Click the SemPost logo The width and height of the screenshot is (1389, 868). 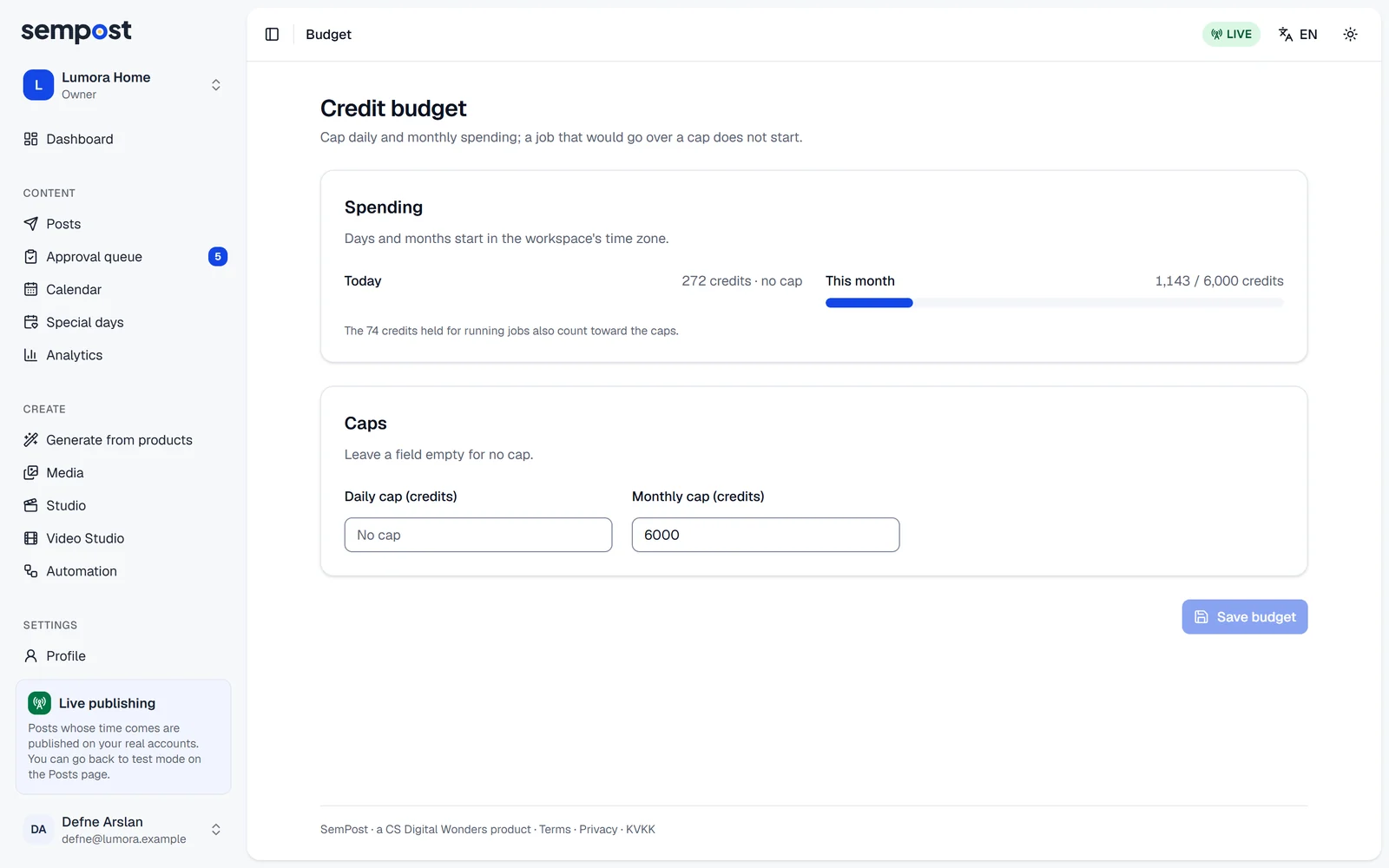(76, 31)
